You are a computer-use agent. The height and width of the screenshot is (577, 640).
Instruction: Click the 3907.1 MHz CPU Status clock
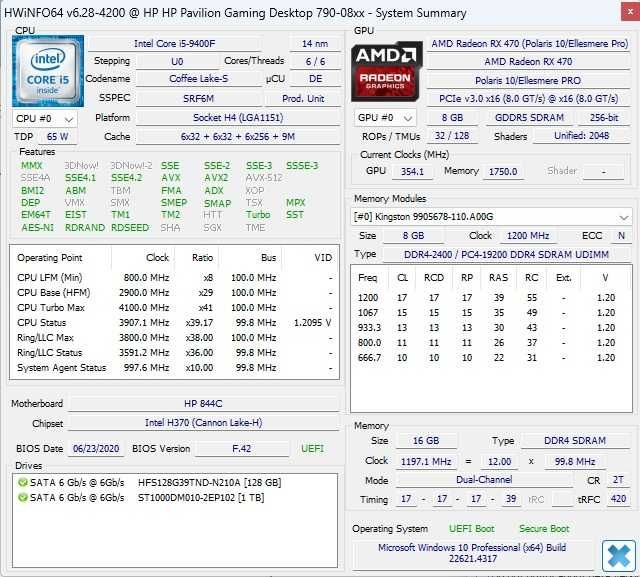click(144, 323)
